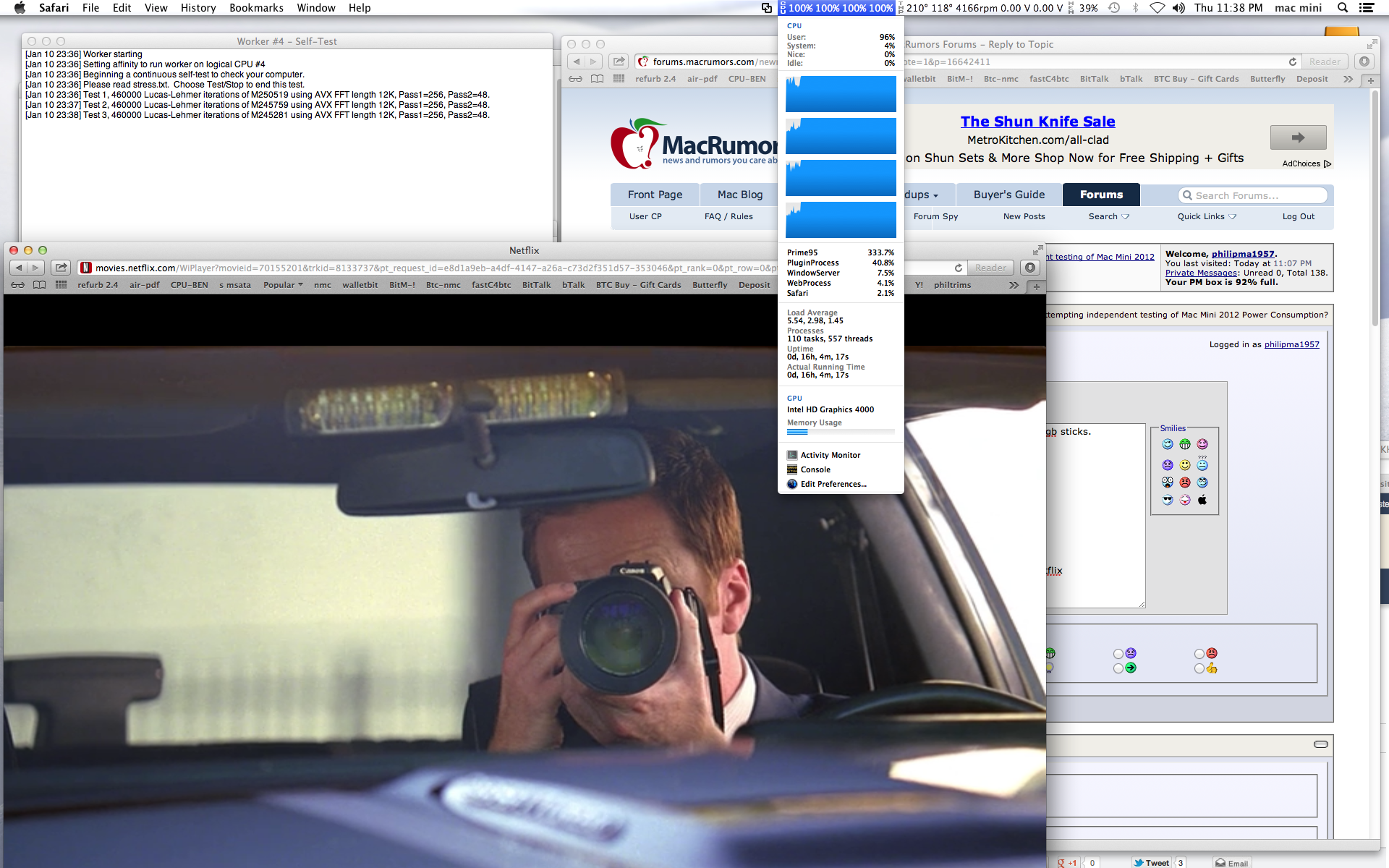Insert the Apple logo smiley

(1202, 500)
